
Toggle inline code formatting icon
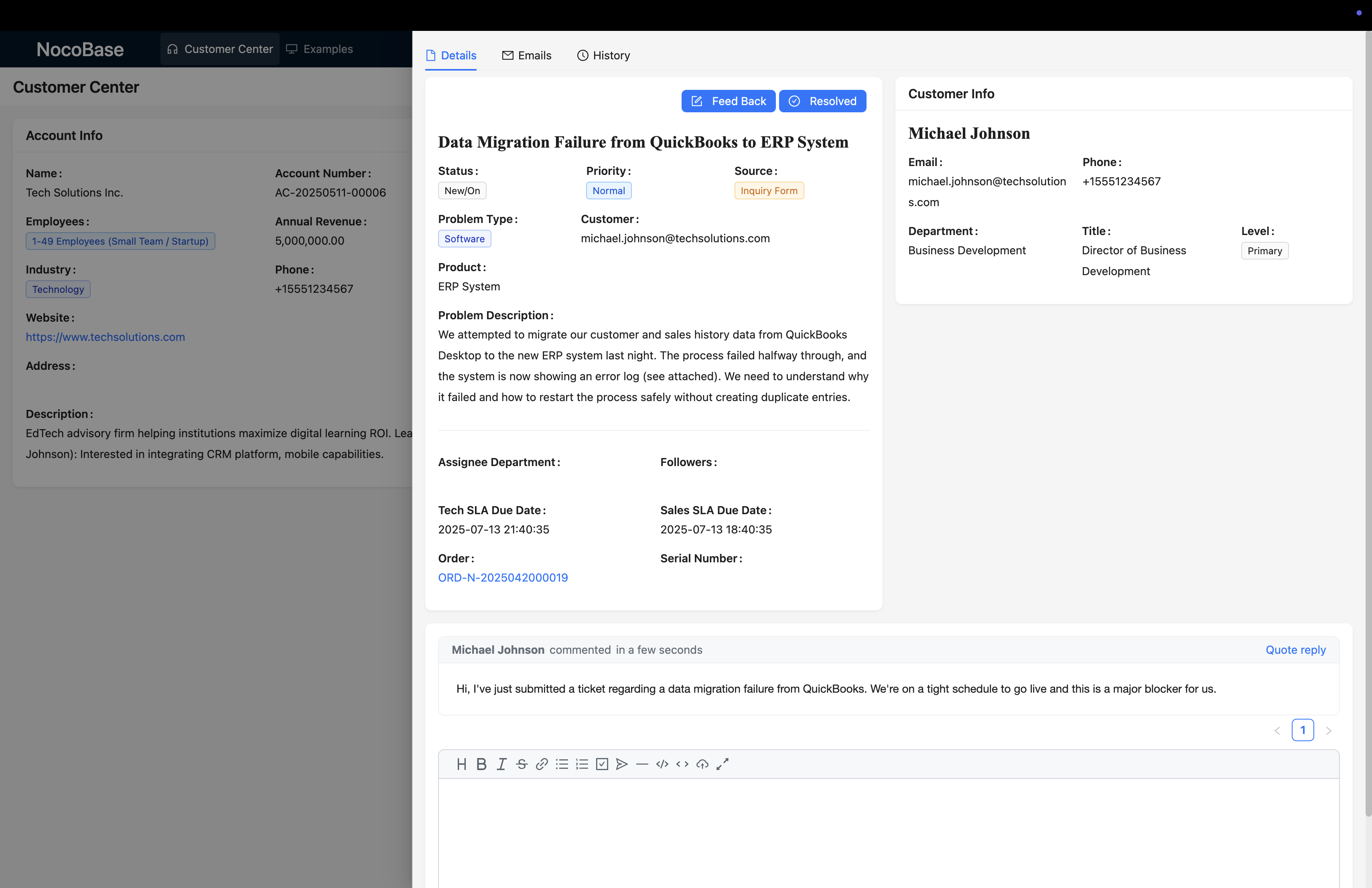682,764
